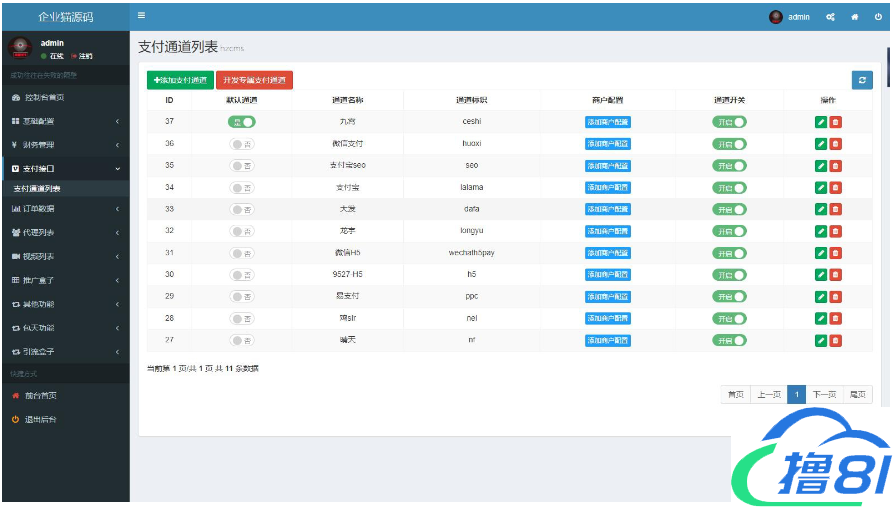Click the delete trash icon for row 36
Viewport: 893px width, 507px height.
coord(836,144)
